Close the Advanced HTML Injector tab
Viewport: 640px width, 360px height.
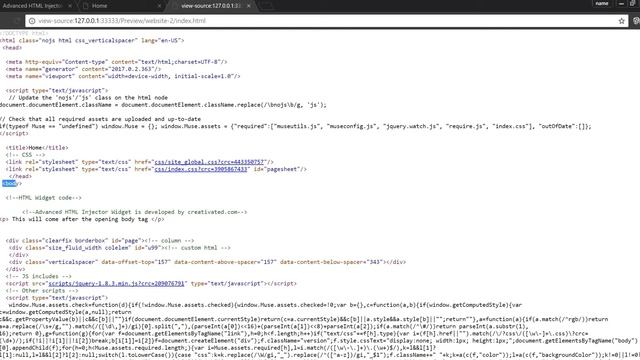70,6
